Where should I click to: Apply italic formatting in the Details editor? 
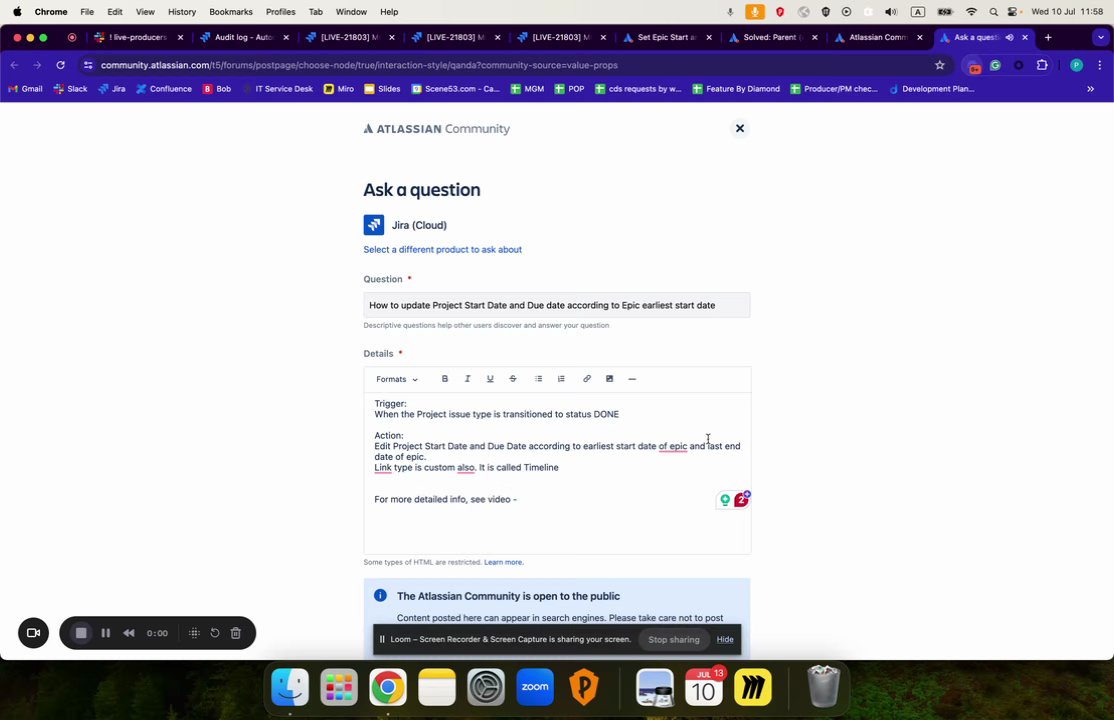point(467,379)
